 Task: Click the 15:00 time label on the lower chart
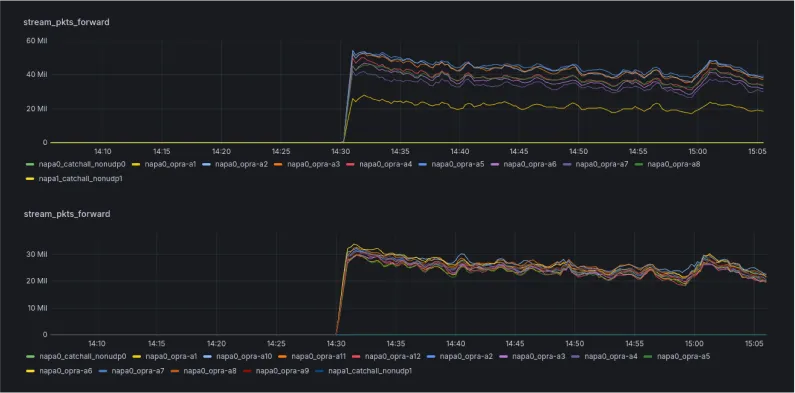click(x=695, y=343)
